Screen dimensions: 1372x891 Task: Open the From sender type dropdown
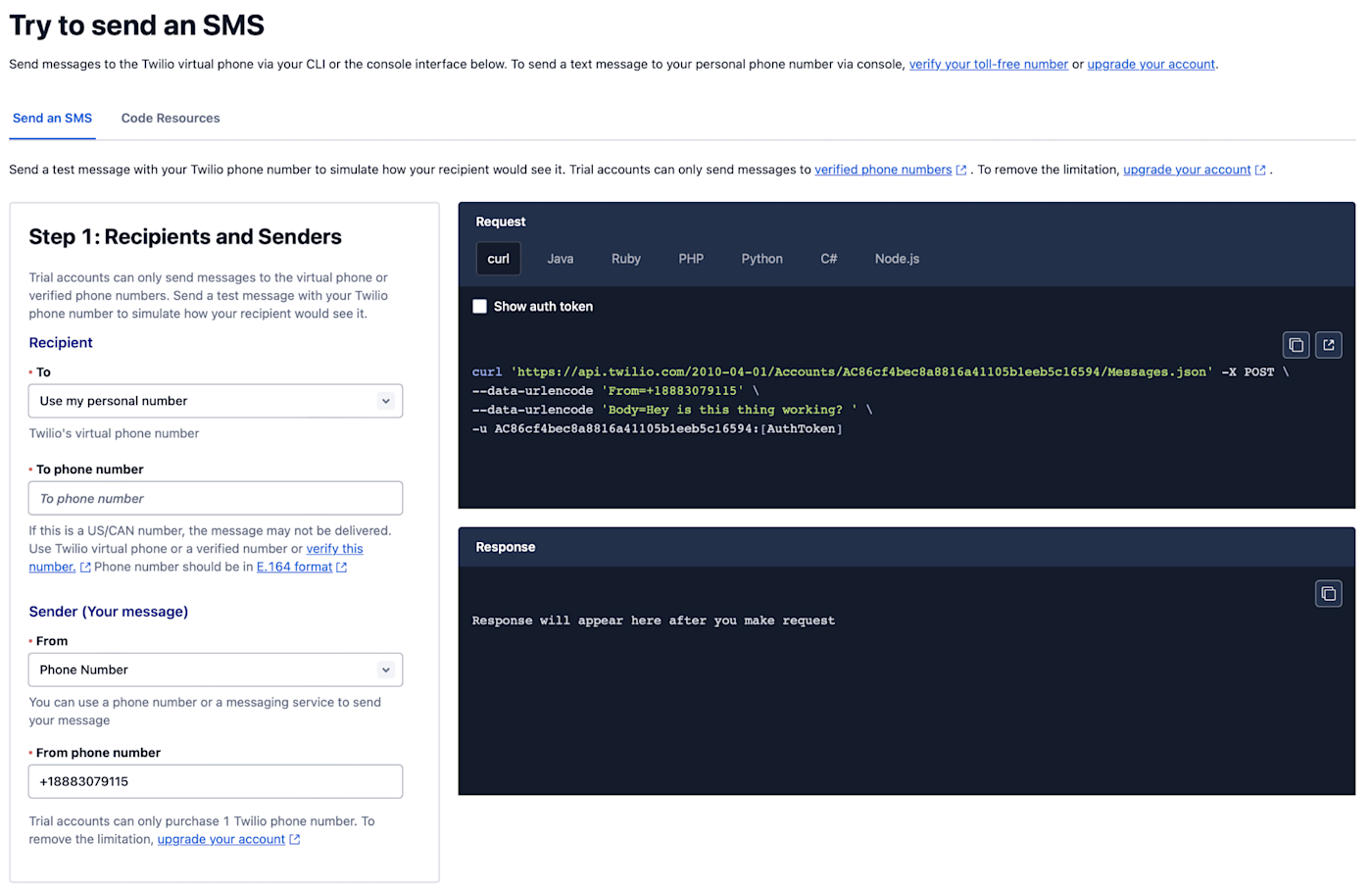click(216, 670)
